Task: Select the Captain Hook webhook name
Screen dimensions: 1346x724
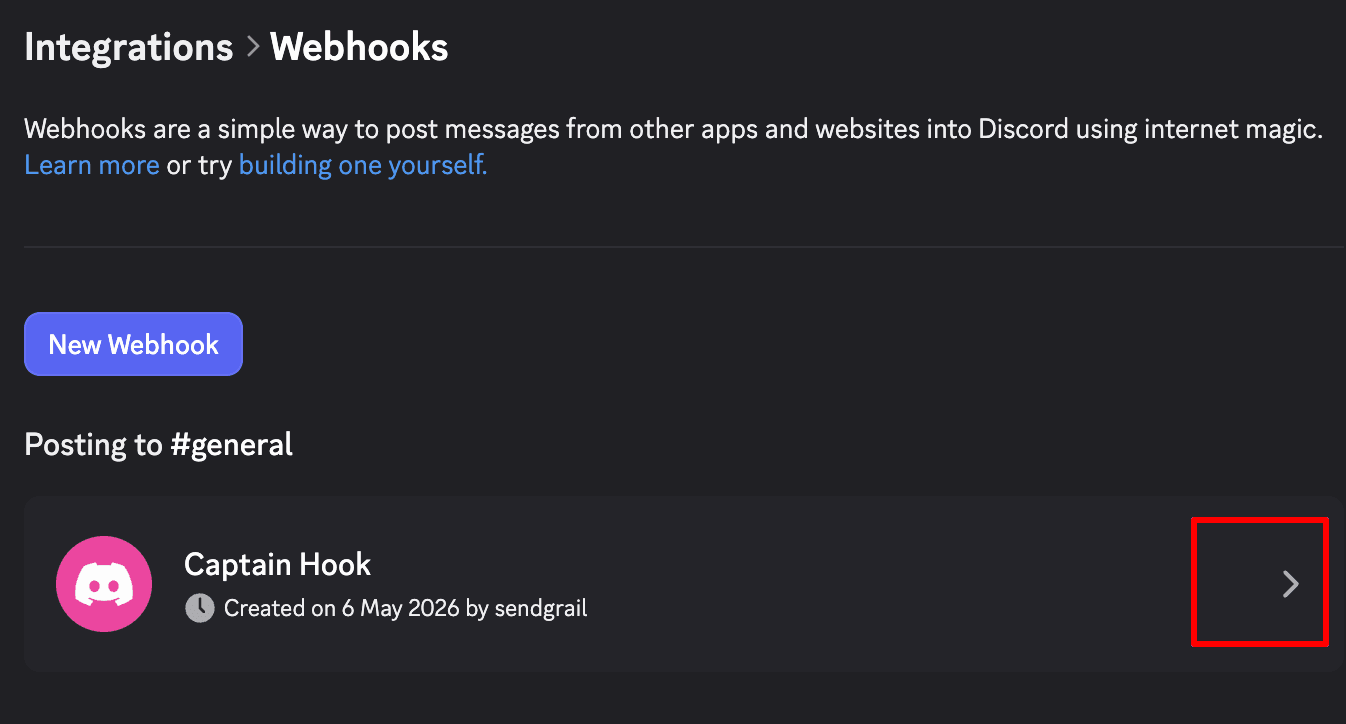Action: [277, 564]
